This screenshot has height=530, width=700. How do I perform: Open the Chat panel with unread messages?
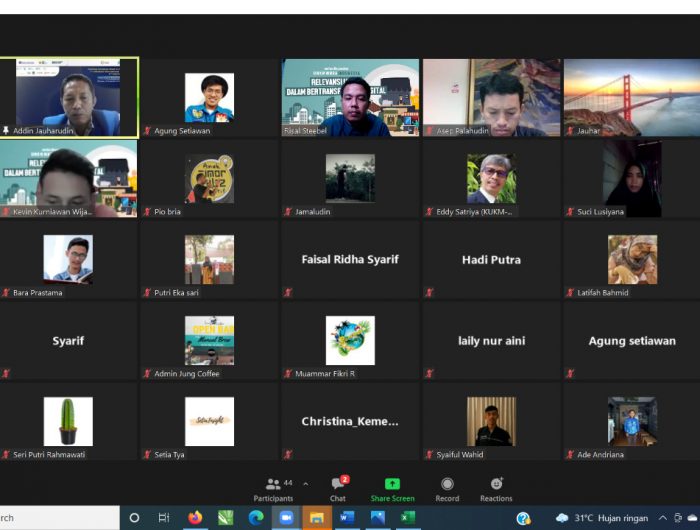(x=338, y=488)
